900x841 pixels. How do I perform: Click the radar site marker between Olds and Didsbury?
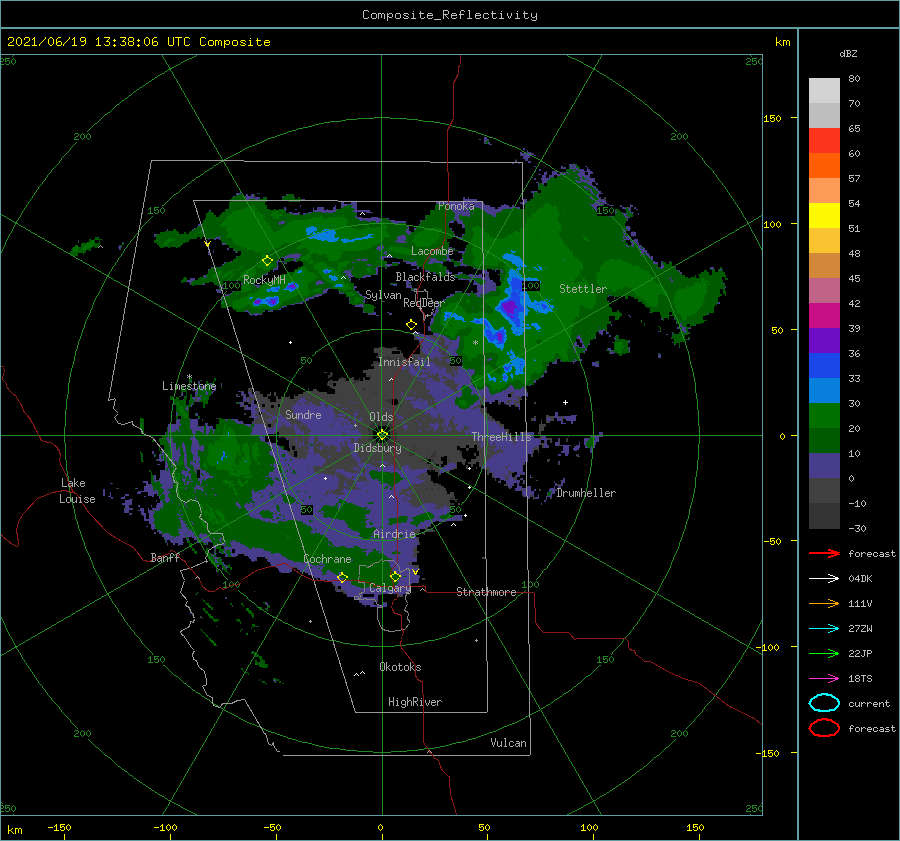[x=382, y=435]
